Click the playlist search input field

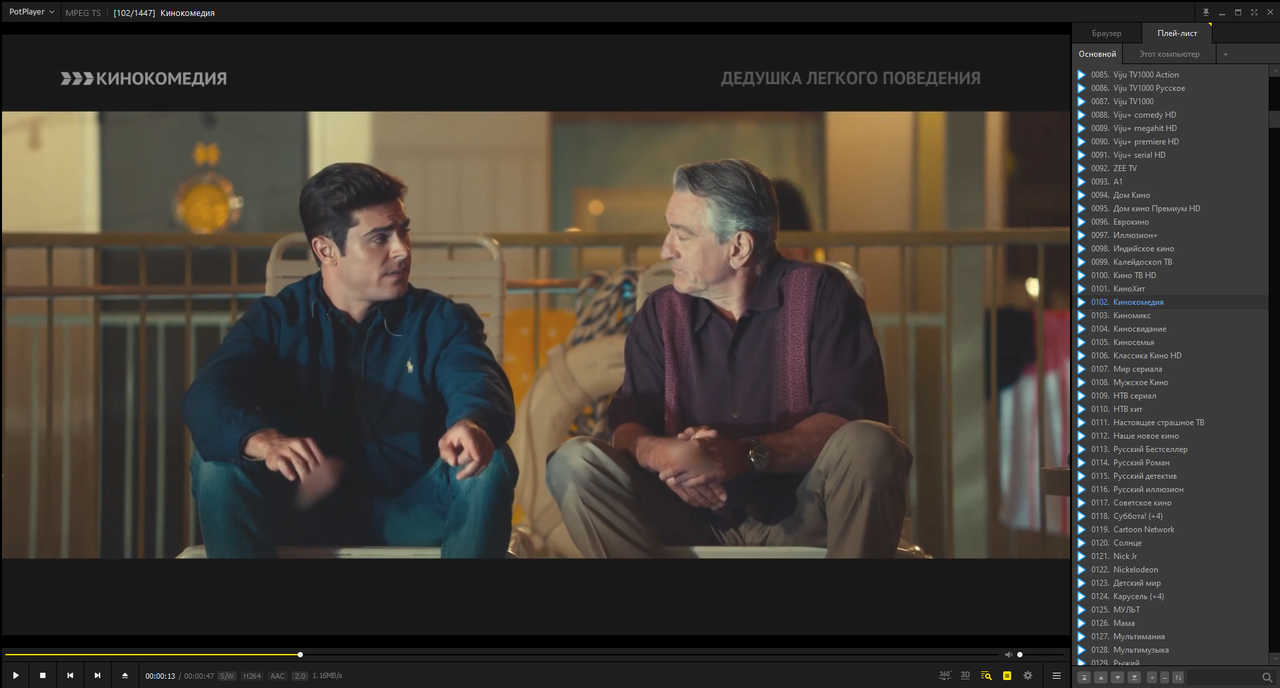[x=1223, y=678]
